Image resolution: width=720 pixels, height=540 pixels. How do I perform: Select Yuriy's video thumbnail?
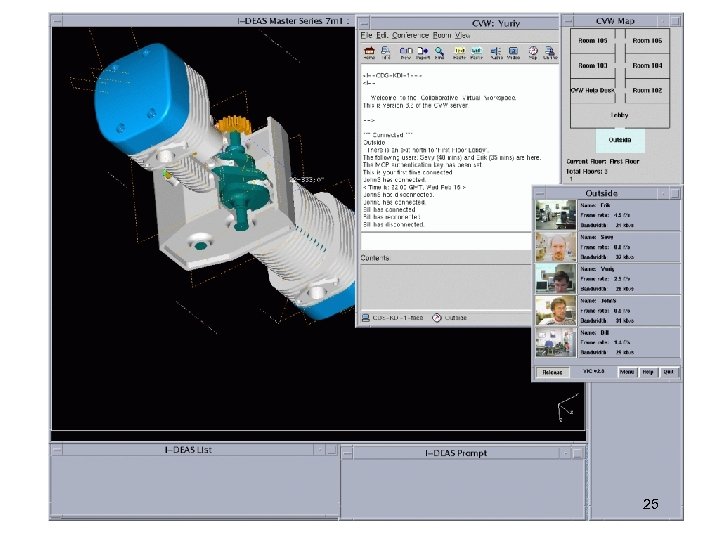pyautogui.click(x=556, y=279)
